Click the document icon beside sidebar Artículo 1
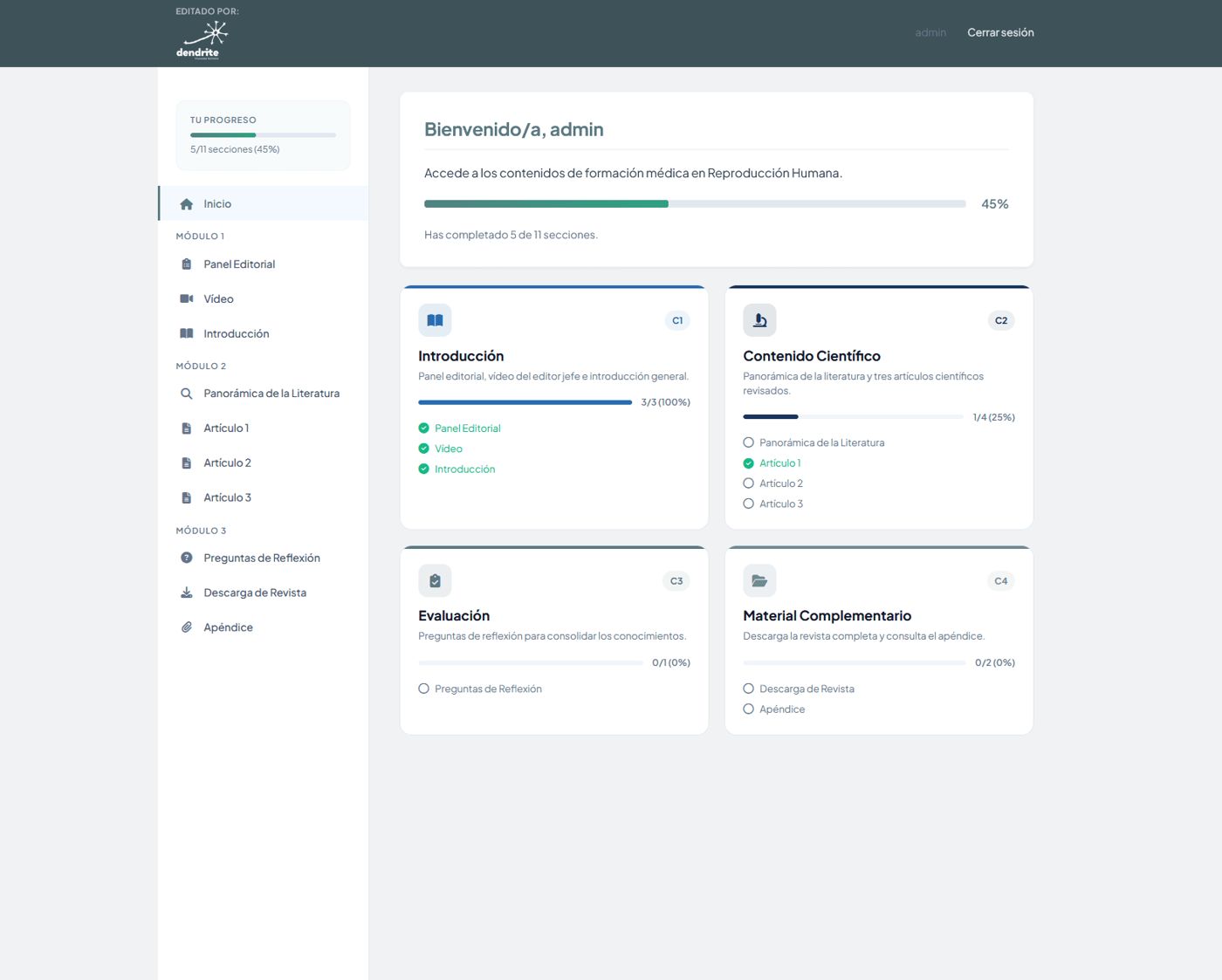Screen dimensions: 1222x980 (x=186, y=428)
